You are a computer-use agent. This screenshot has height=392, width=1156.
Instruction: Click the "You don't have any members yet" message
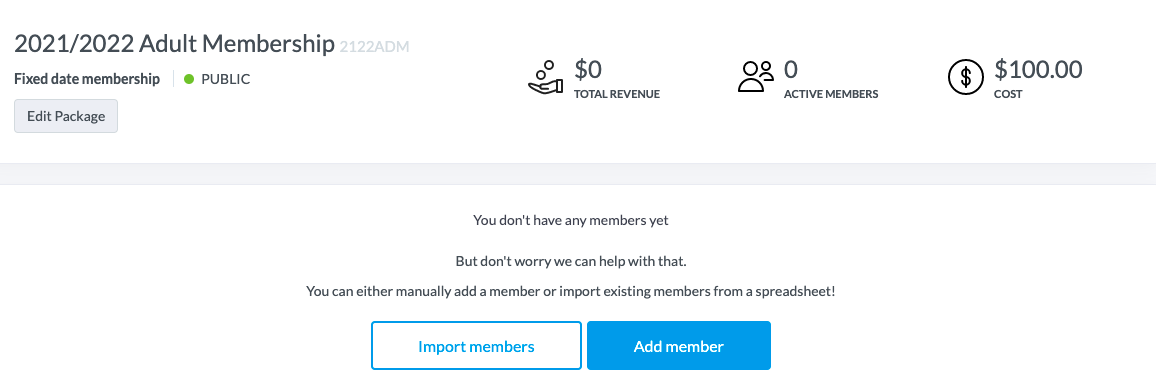tap(571, 220)
